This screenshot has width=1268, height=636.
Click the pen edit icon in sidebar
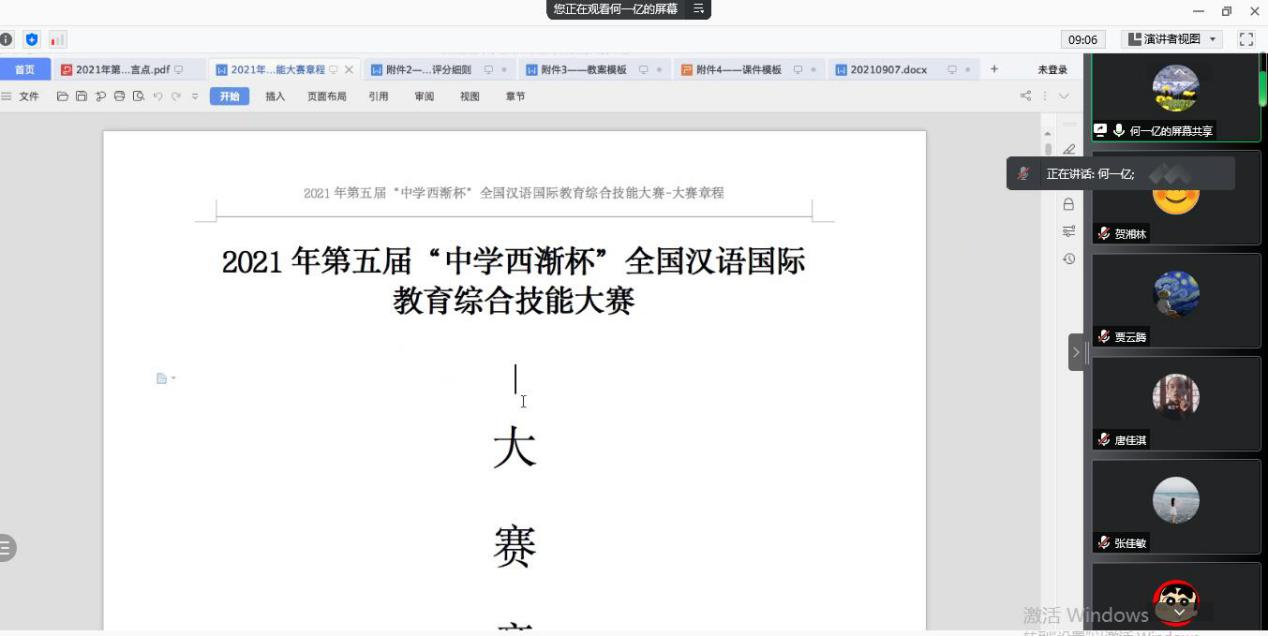click(1068, 150)
